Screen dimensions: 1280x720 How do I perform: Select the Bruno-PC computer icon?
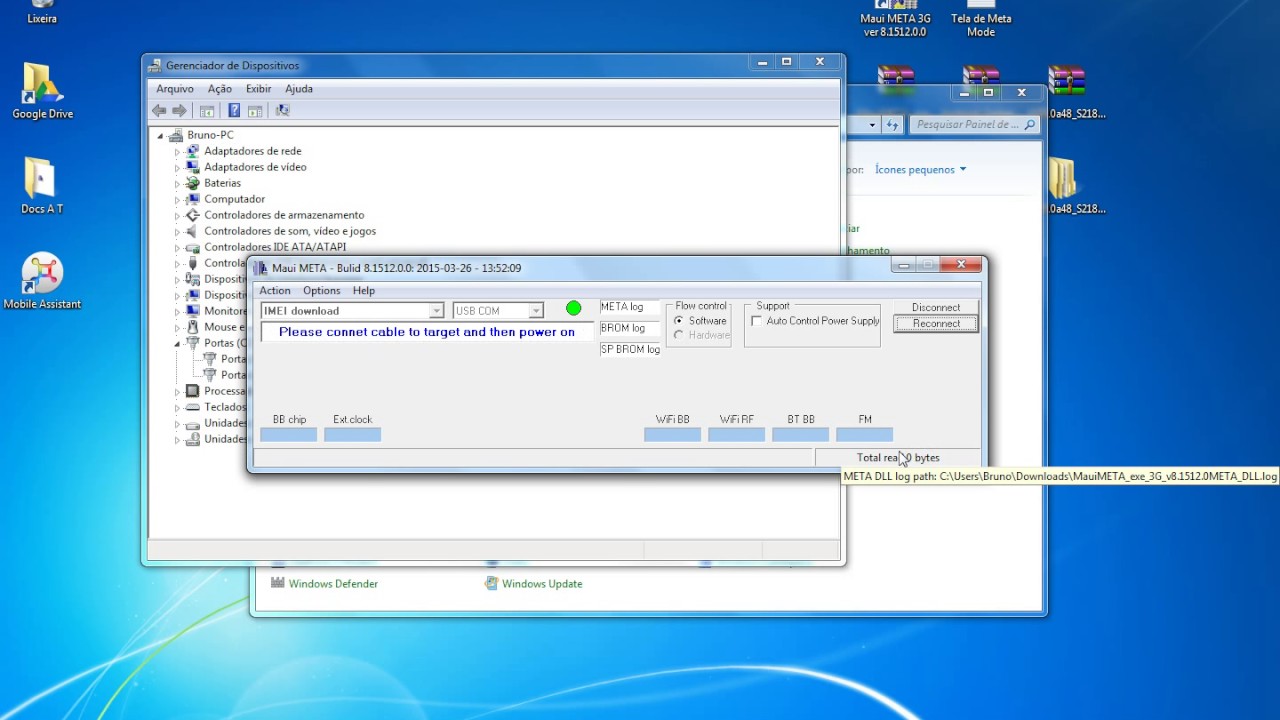pyautogui.click(x=176, y=135)
